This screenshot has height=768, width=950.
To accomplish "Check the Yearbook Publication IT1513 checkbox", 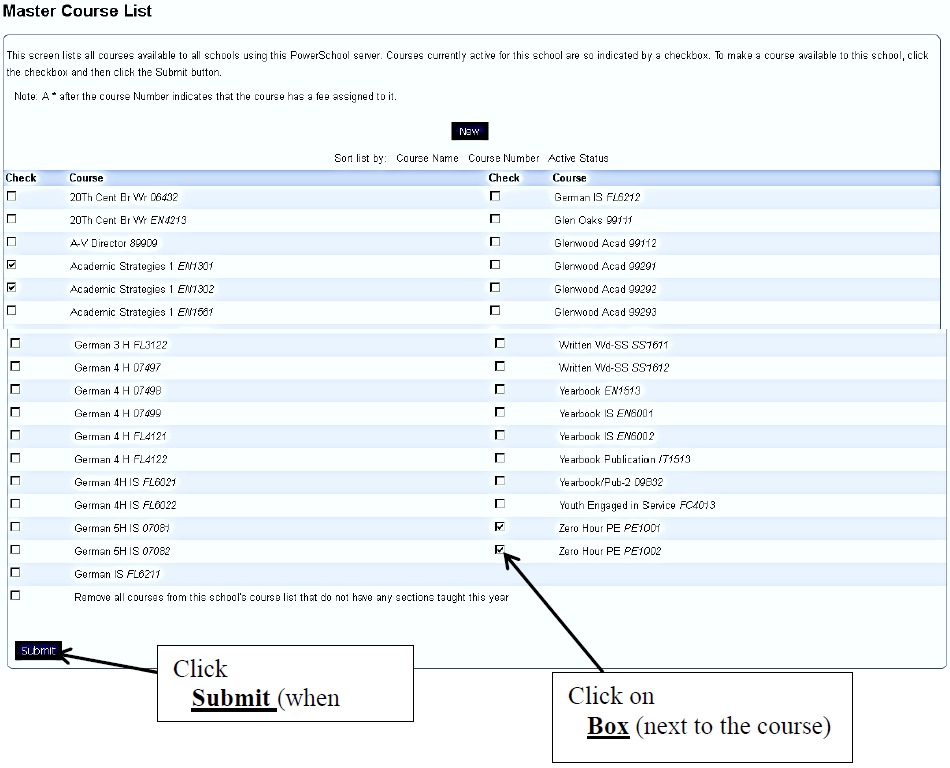I will (x=500, y=458).
